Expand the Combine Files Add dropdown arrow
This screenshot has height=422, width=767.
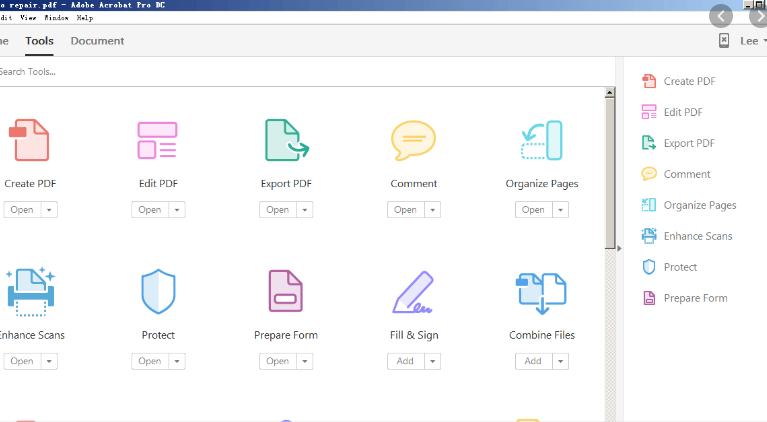click(x=561, y=361)
